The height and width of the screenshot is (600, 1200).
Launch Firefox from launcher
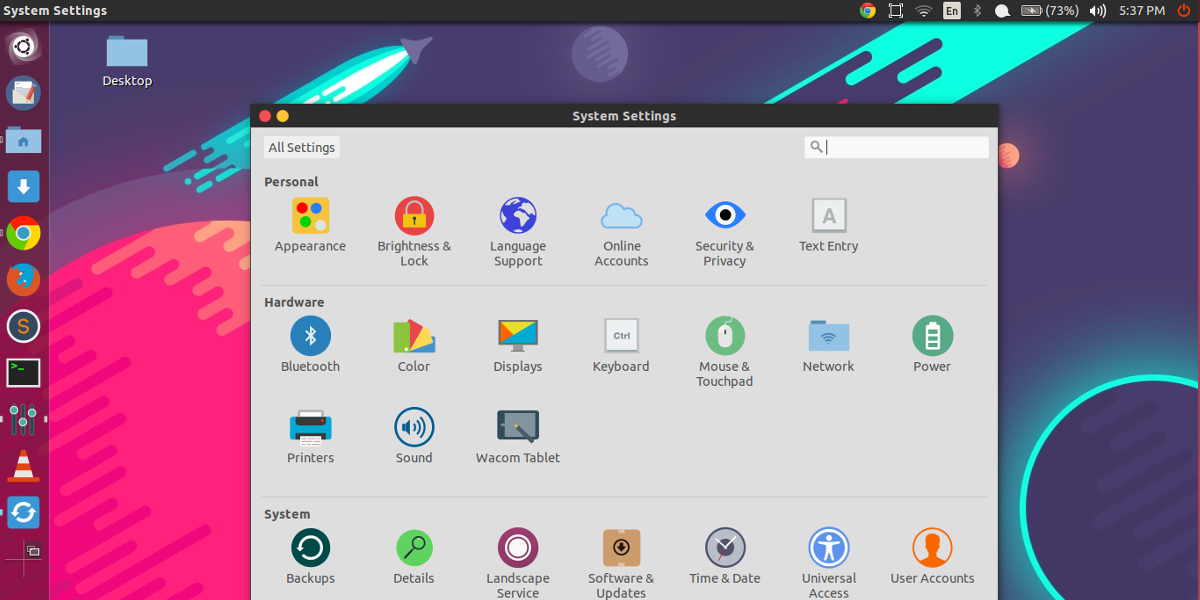tap(23, 279)
